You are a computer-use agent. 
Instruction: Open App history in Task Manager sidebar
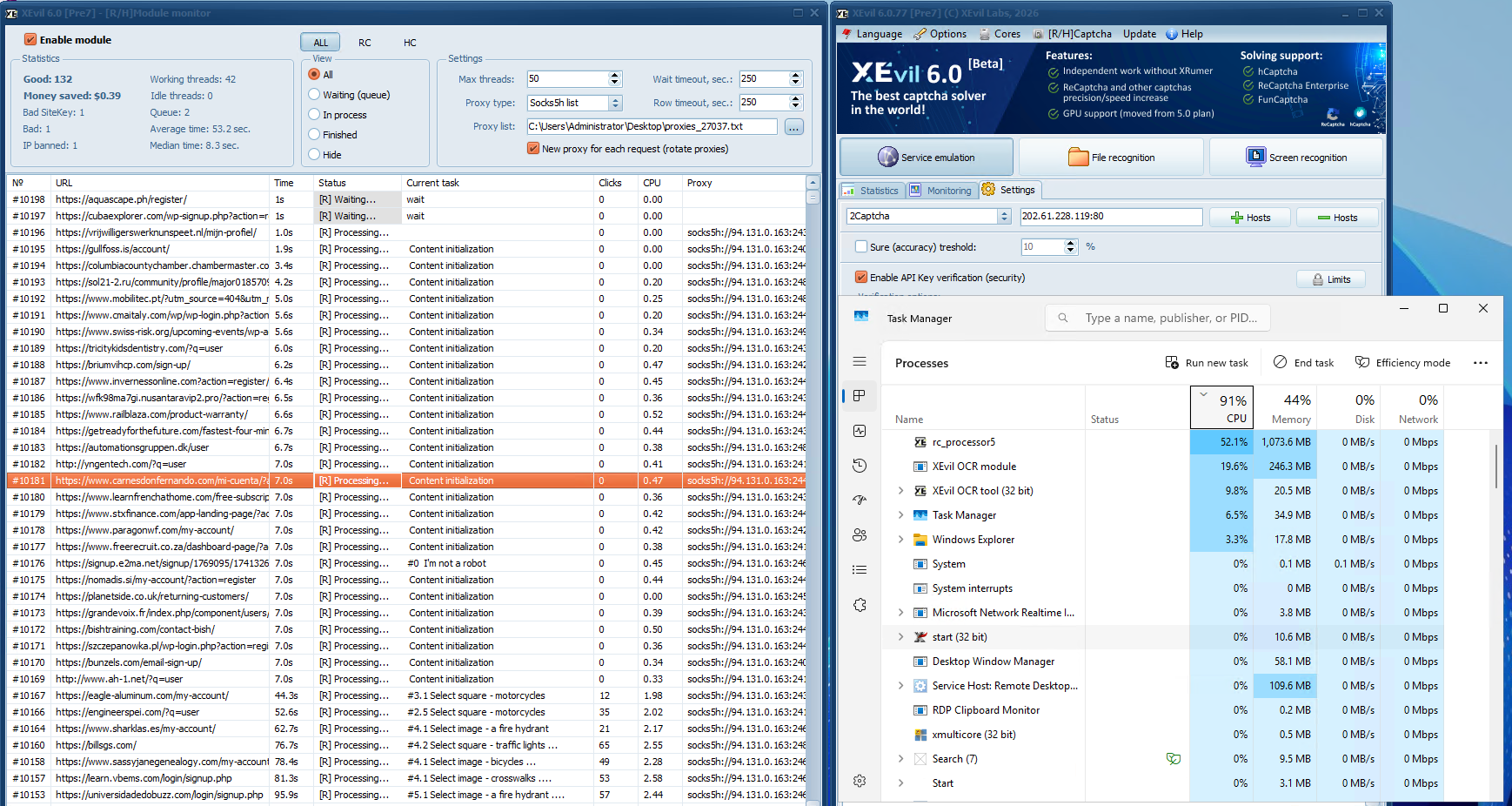[x=860, y=466]
